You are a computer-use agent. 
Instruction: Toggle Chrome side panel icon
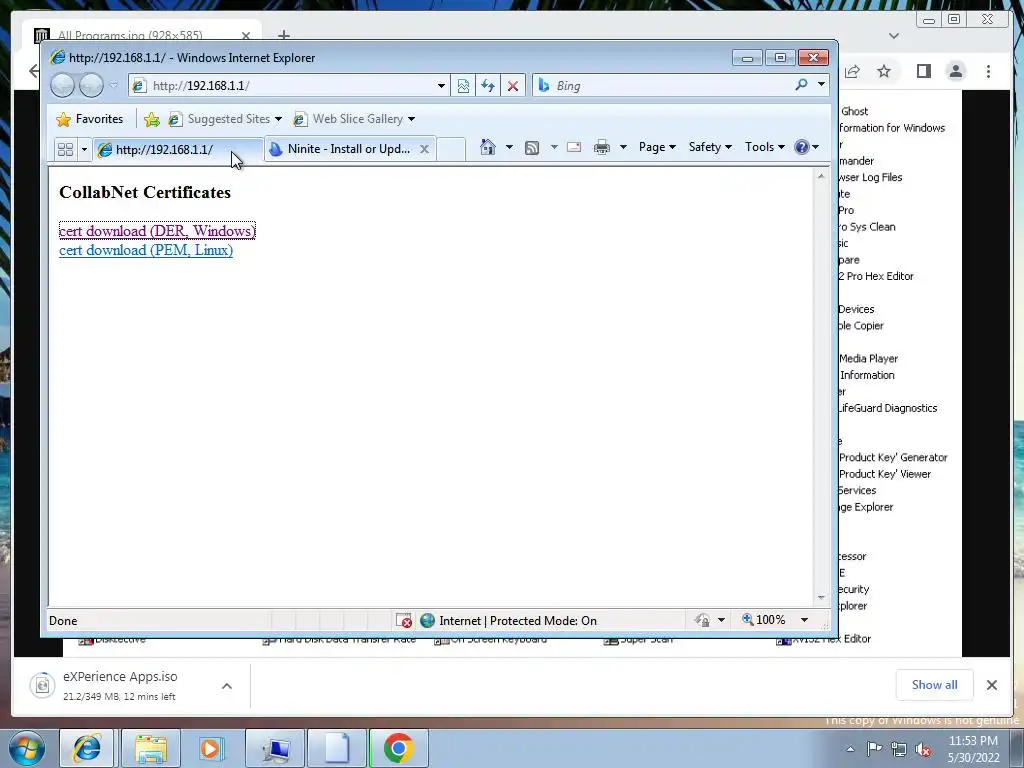coord(923,71)
